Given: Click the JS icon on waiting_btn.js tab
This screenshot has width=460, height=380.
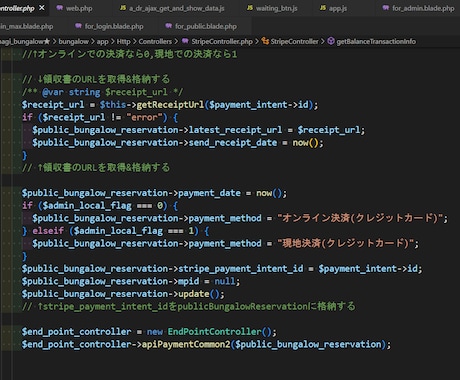Looking at the screenshot, I should [250, 8].
